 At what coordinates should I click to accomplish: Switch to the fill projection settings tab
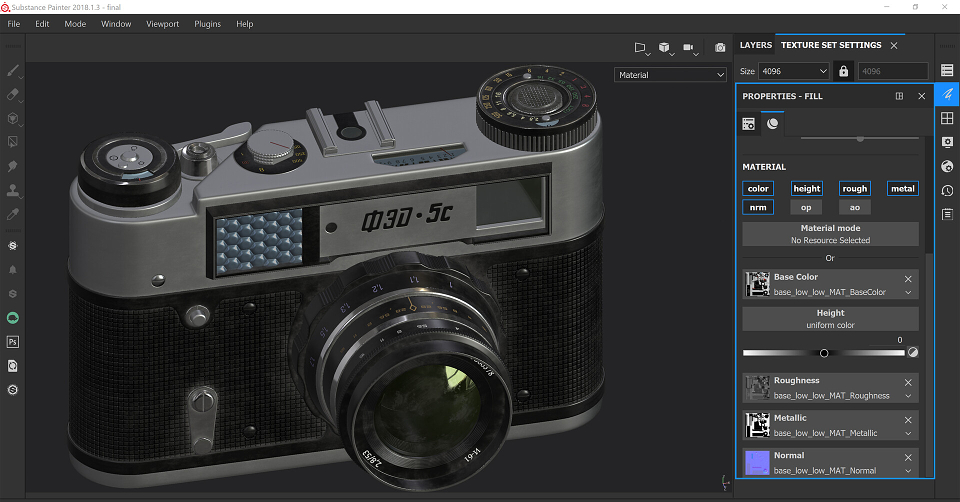(748, 124)
